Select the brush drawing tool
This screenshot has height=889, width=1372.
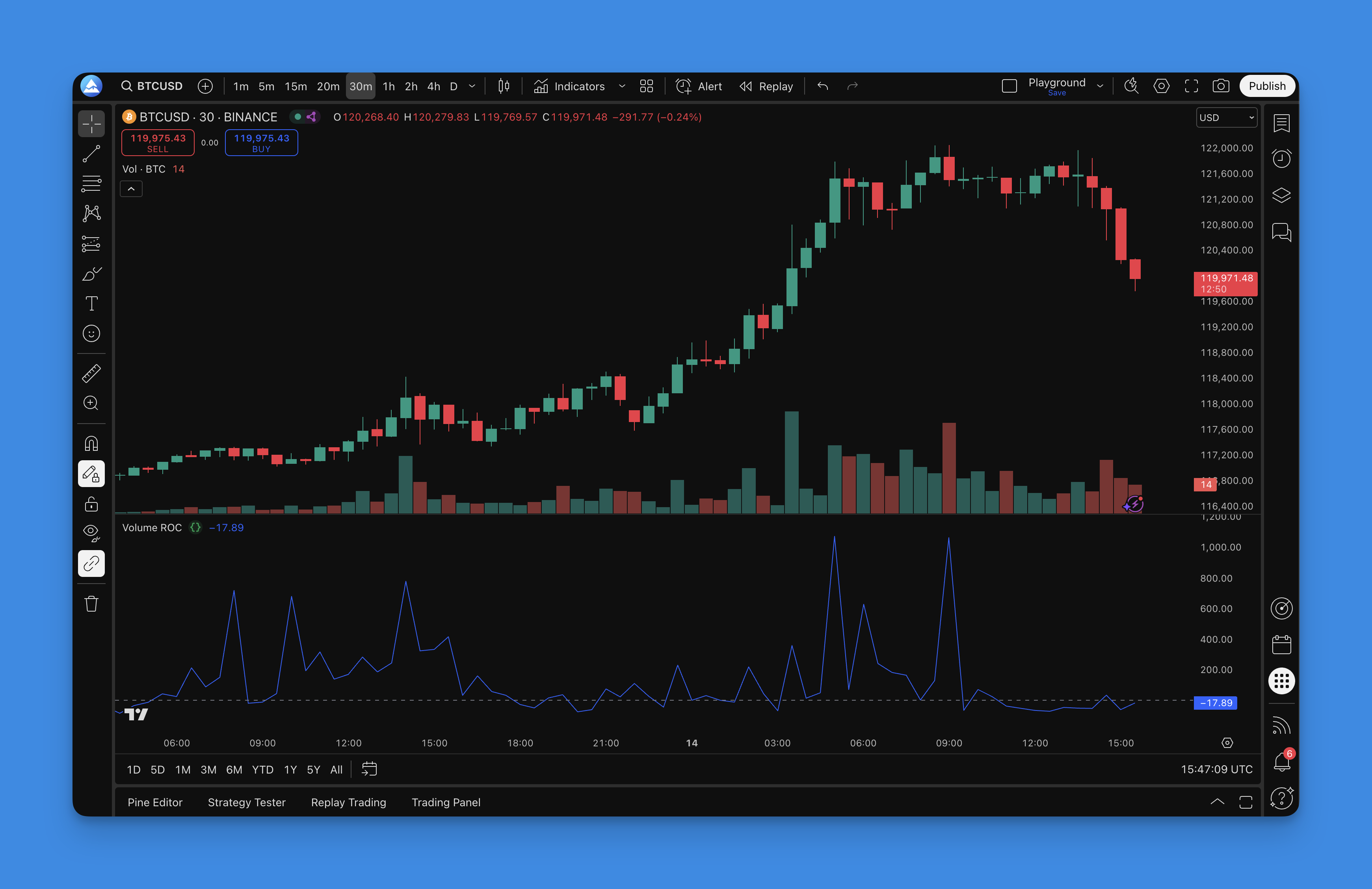91,274
